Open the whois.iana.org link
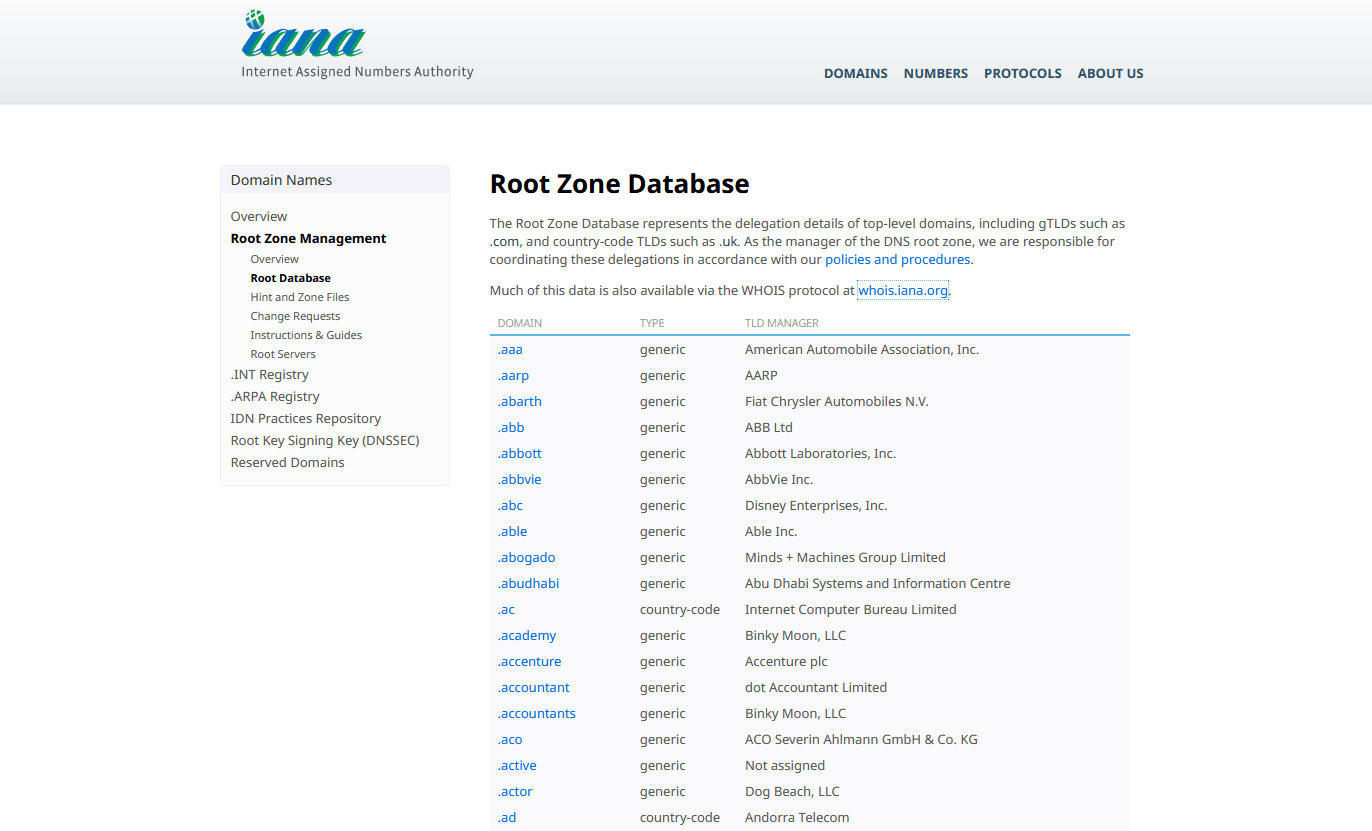 click(903, 290)
